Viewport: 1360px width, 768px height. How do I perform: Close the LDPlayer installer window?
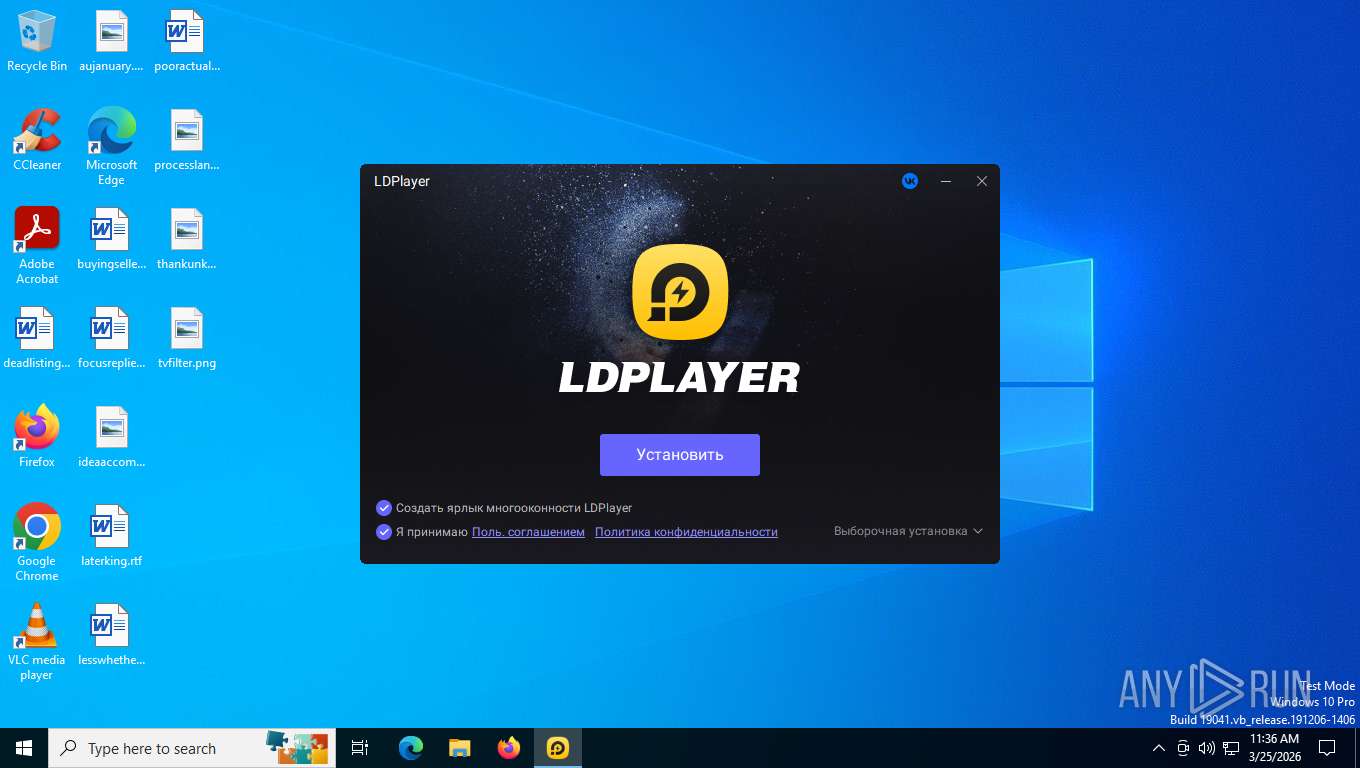(x=982, y=181)
